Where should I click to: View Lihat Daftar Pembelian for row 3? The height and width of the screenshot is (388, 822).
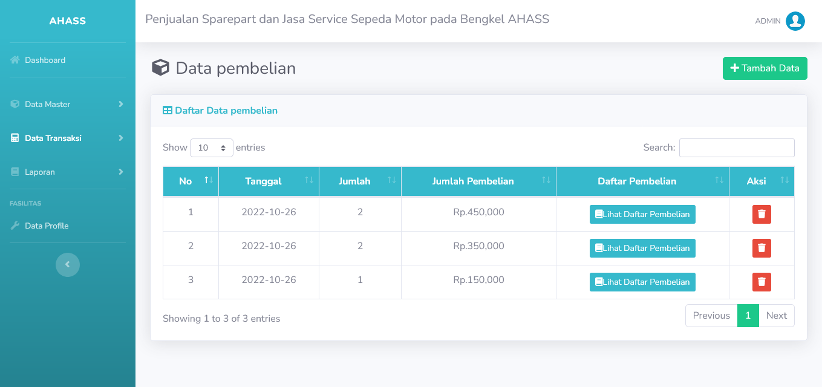643,282
